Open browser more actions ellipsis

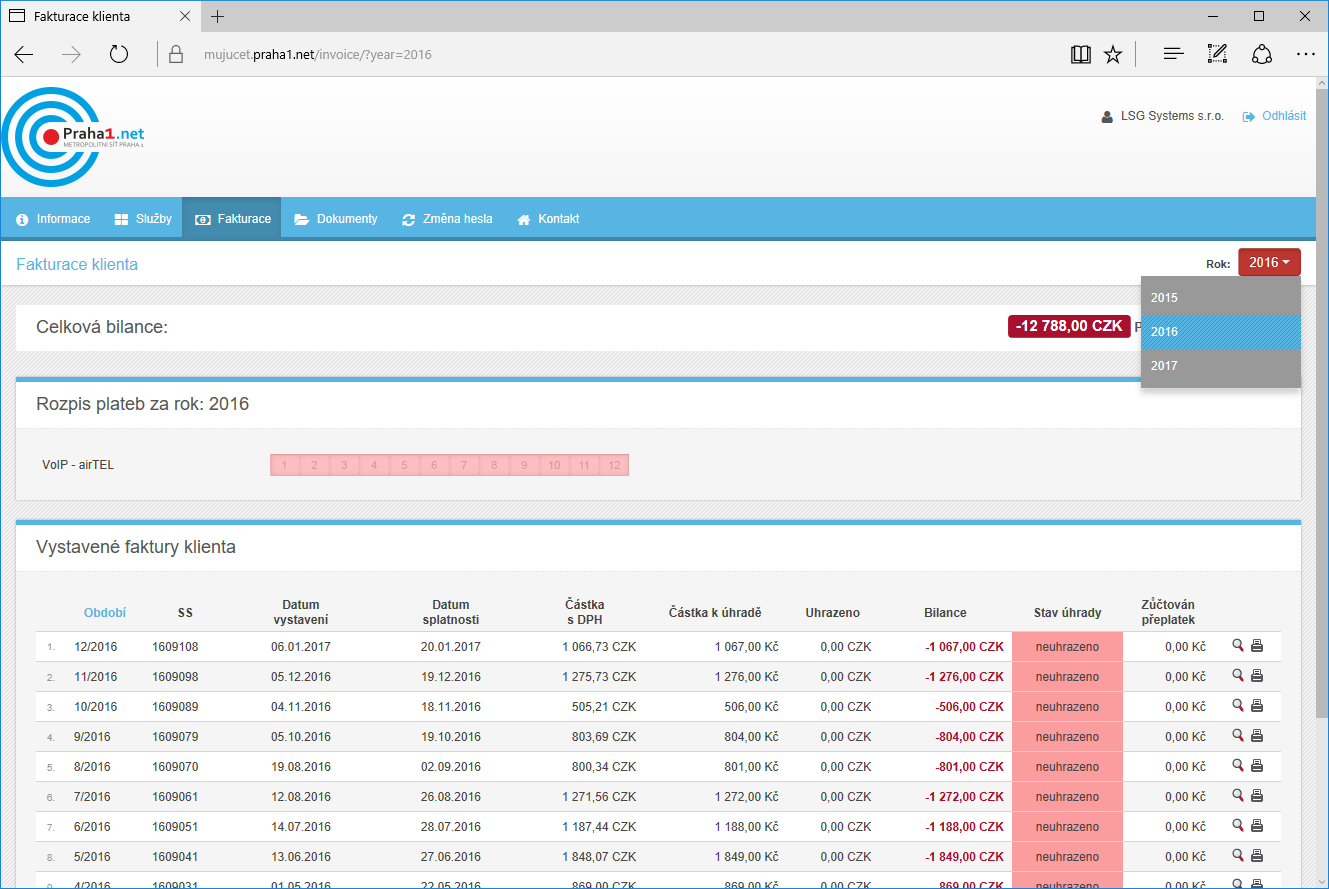pyautogui.click(x=1306, y=55)
